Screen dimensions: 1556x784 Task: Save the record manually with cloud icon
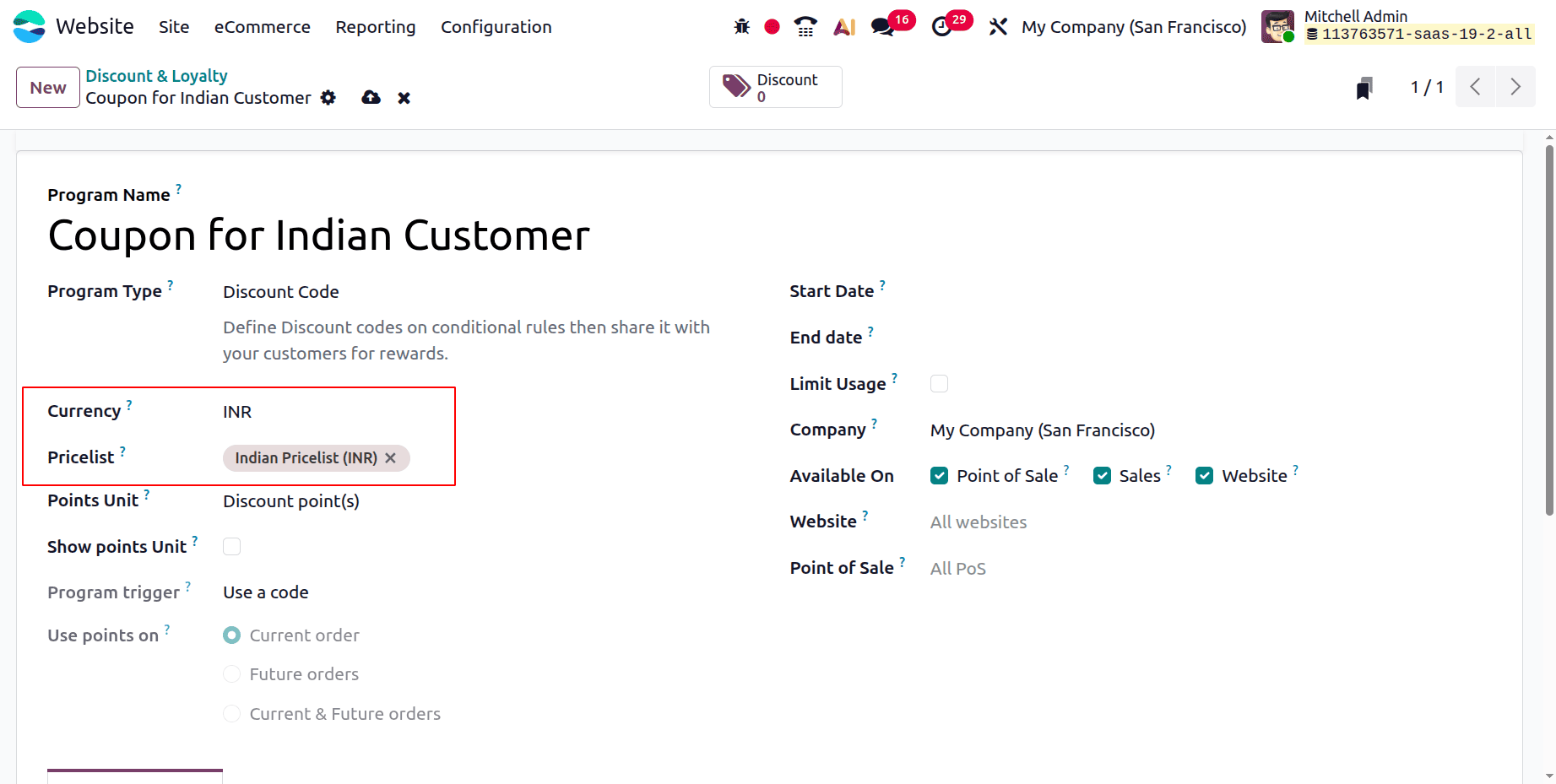point(371,98)
